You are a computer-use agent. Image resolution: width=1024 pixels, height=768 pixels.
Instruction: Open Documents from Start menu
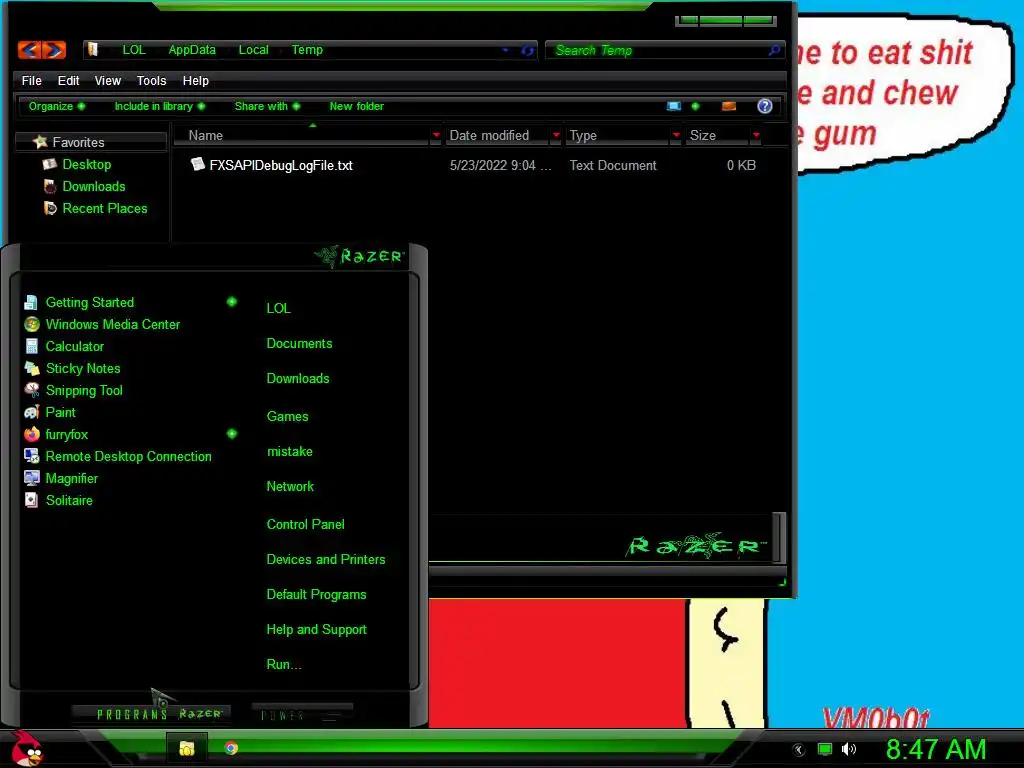click(x=299, y=344)
